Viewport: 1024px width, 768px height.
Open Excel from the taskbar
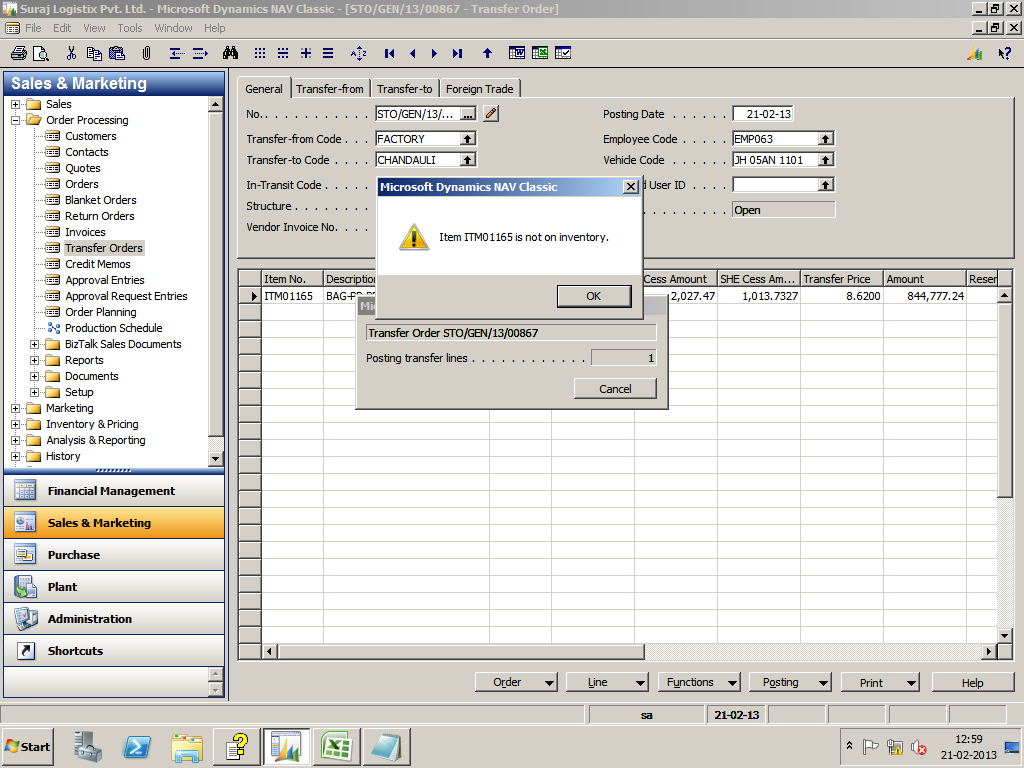(x=336, y=747)
